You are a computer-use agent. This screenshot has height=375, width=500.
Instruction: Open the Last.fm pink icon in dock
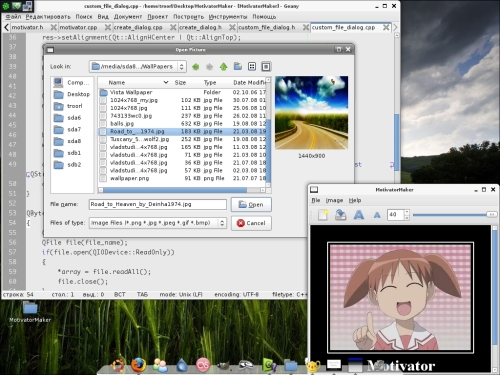(x=203, y=365)
